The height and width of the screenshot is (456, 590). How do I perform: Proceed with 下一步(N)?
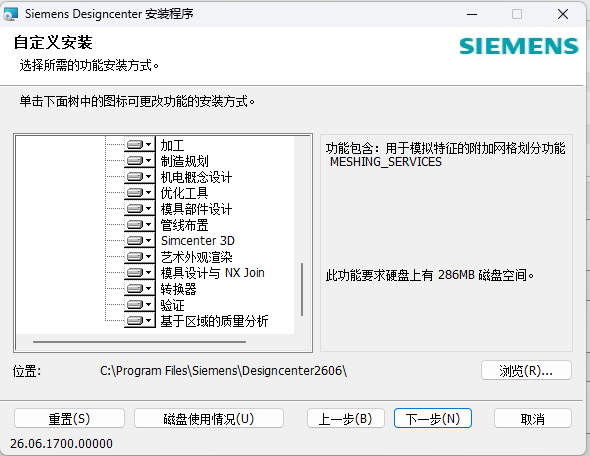(433, 418)
